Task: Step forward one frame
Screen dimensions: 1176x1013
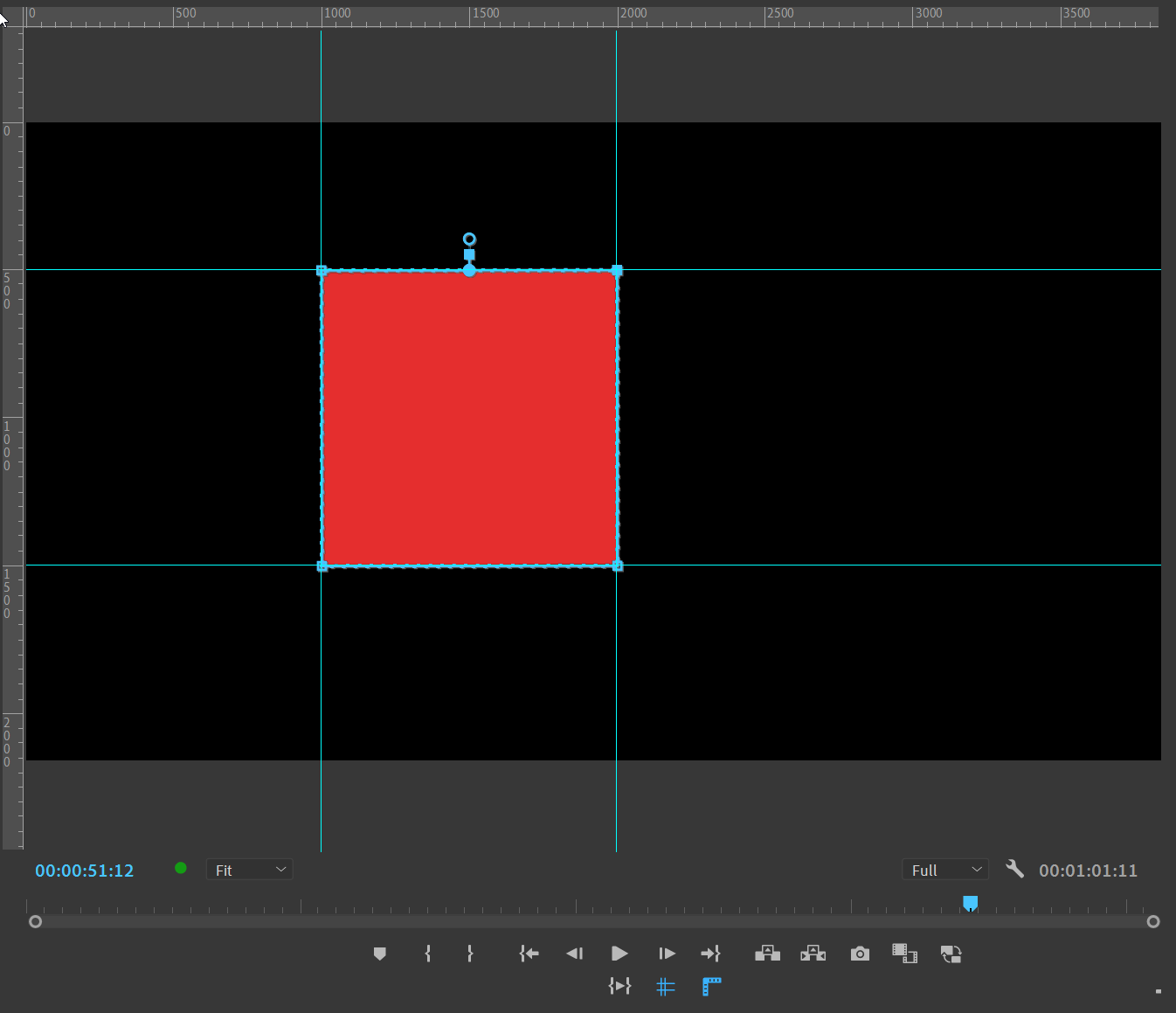Action: tap(667, 954)
